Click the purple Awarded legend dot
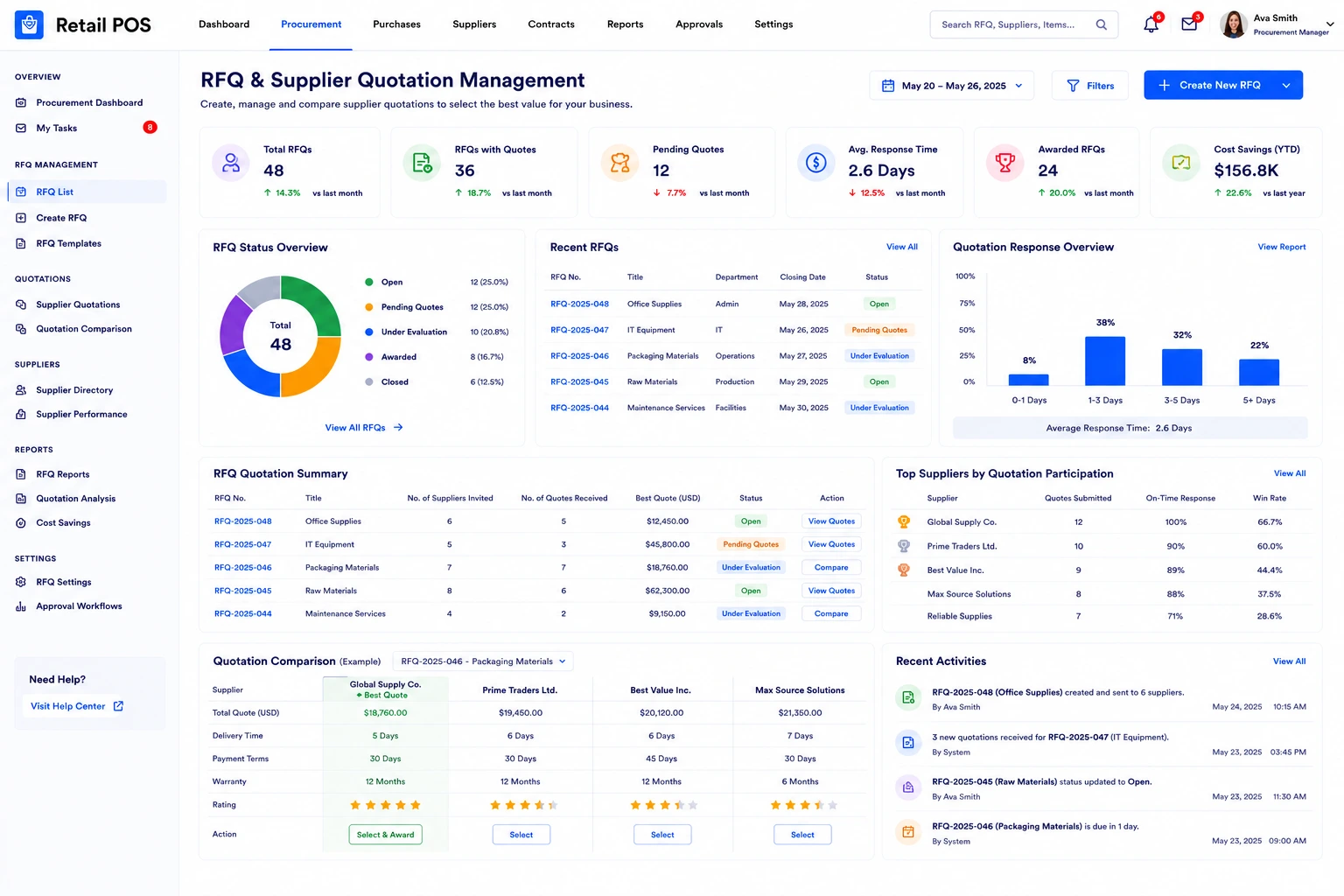The height and width of the screenshot is (896, 1344). tap(369, 357)
